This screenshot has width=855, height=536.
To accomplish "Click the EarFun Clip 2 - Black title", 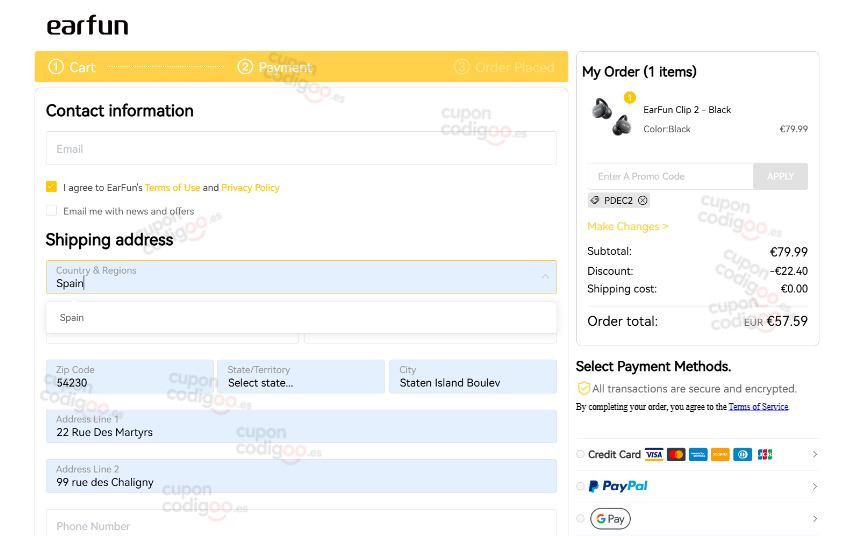I will pyautogui.click(x=687, y=110).
